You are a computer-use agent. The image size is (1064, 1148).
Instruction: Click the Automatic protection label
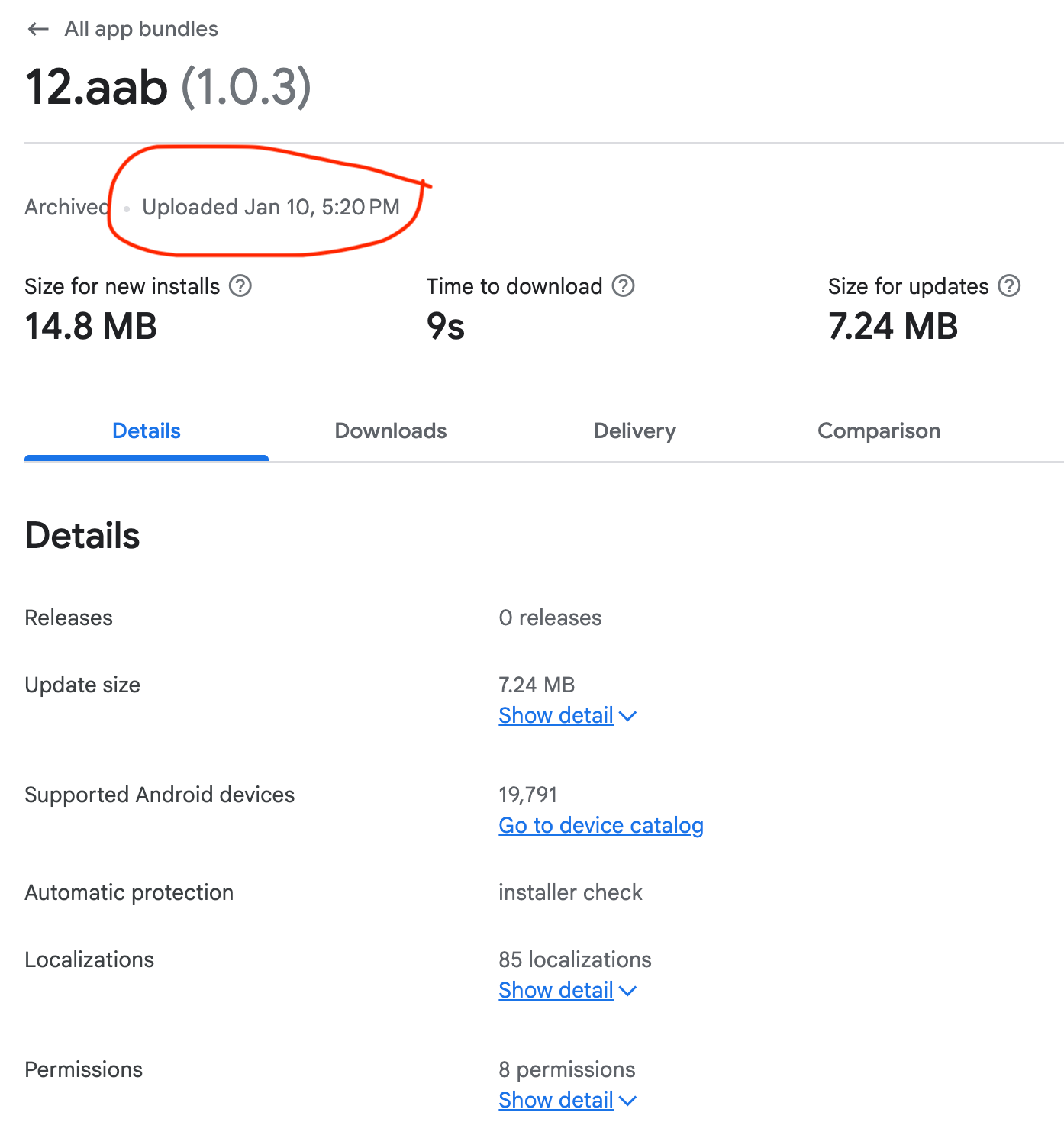tap(129, 893)
